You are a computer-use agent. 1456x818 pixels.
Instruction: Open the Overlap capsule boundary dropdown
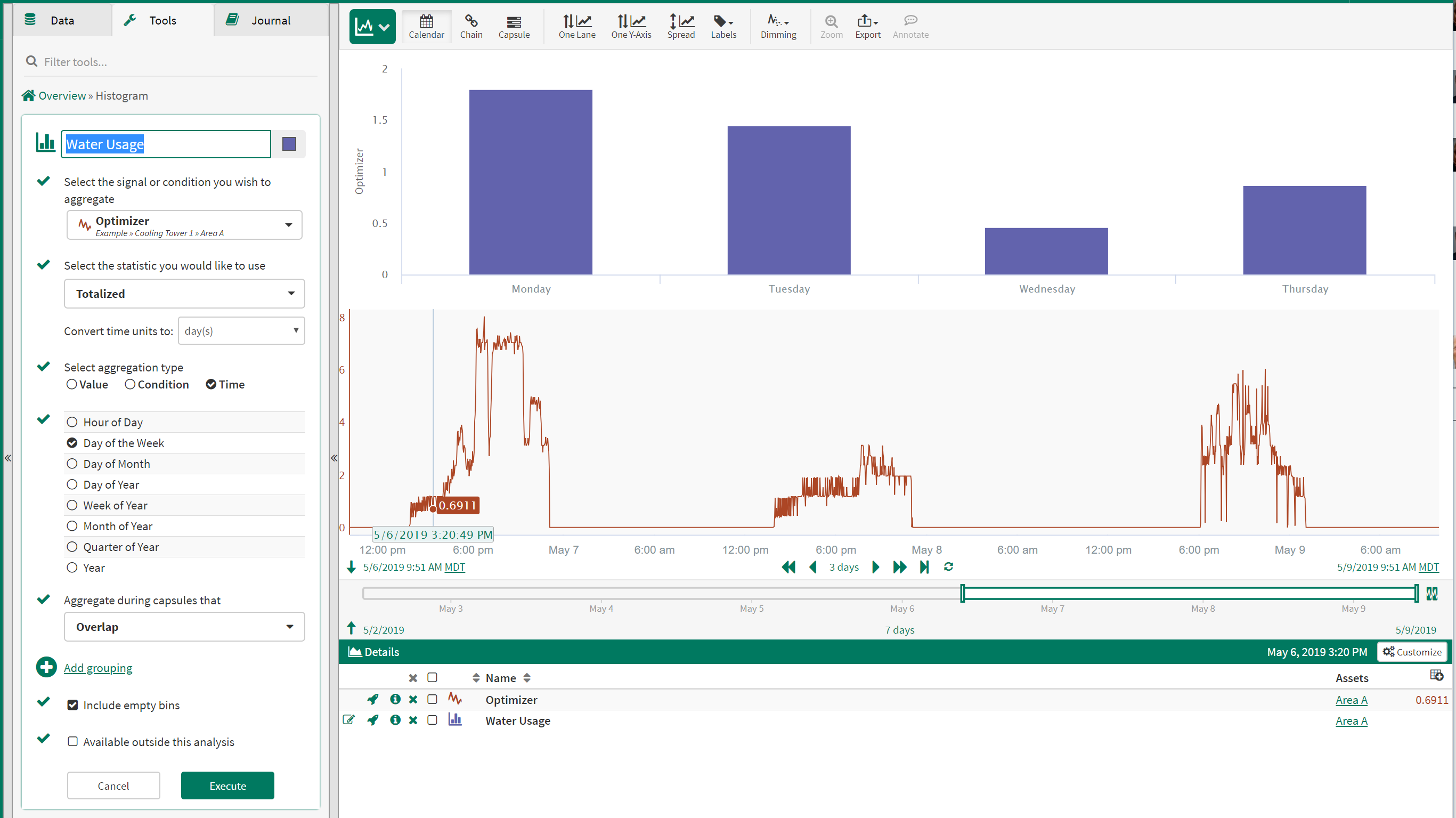[x=184, y=626]
